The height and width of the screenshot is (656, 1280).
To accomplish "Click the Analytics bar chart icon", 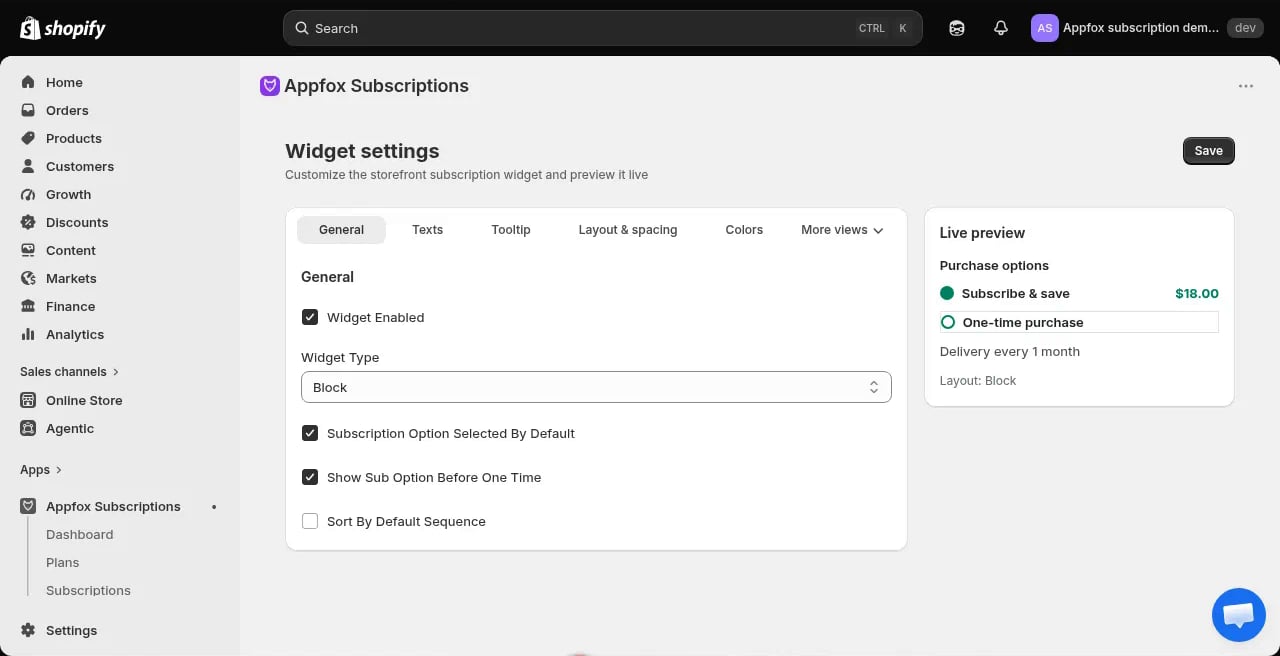I will [x=28, y=334].
